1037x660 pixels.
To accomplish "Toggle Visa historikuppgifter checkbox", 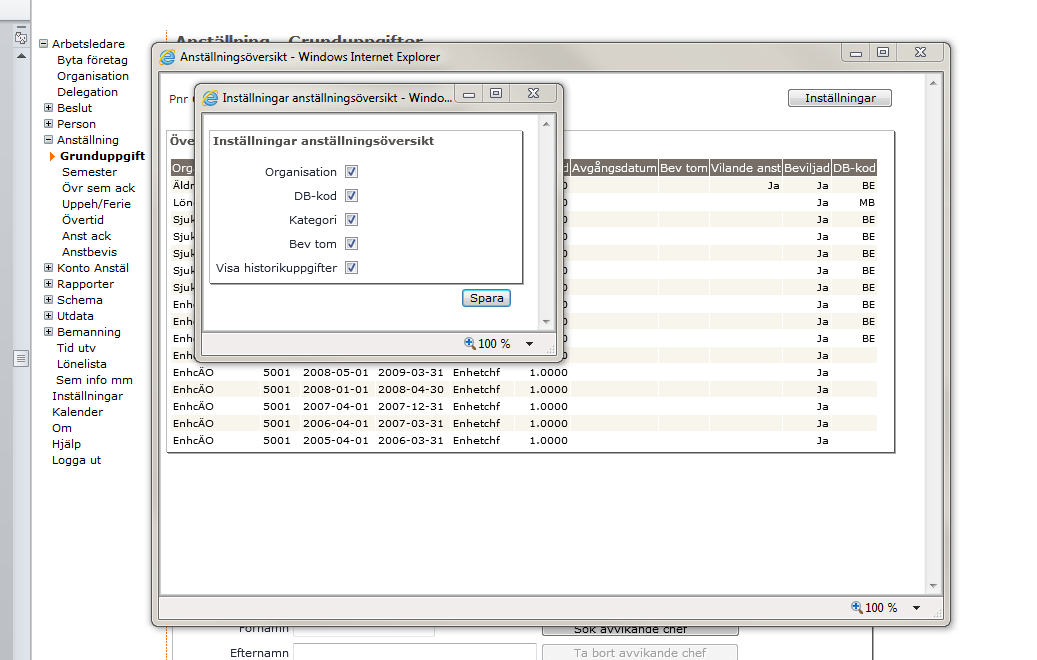I will point(351,268).
